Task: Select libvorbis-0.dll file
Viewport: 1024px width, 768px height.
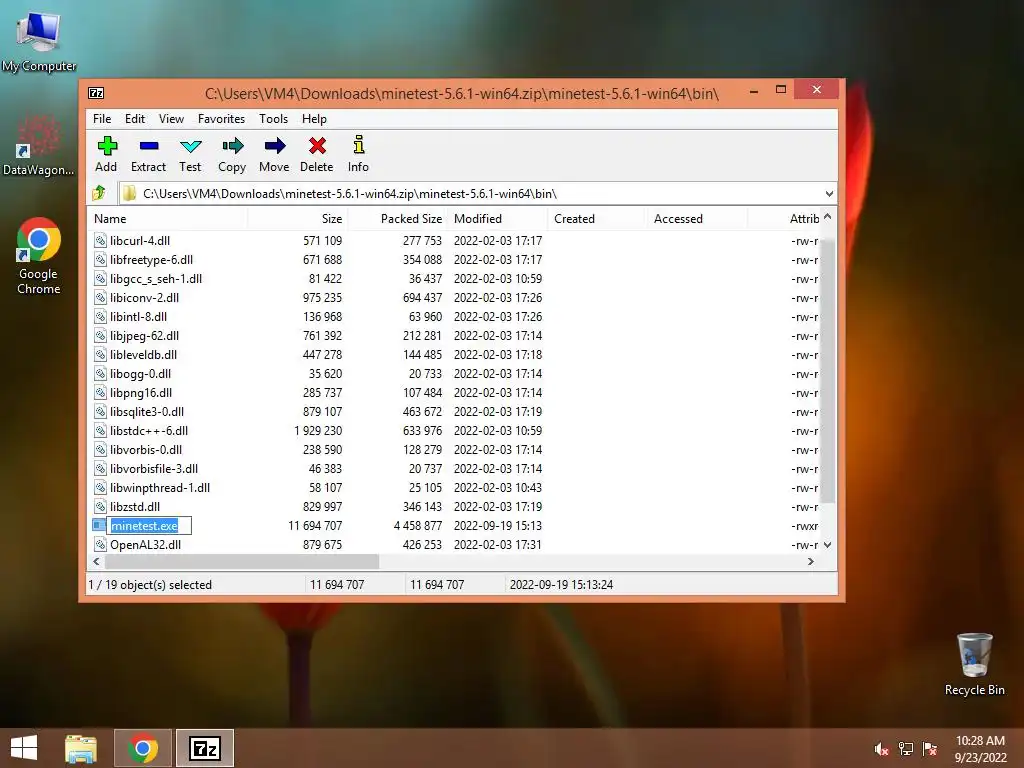Action: [x=146, y=449]
